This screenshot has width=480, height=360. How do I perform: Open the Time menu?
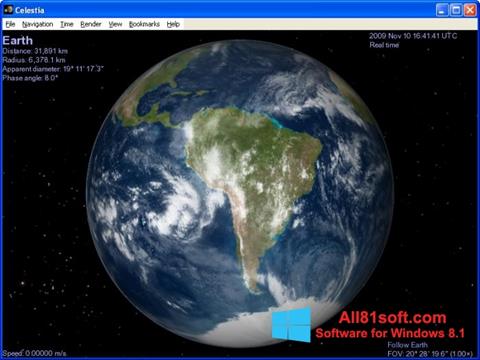pyautogui.click(x=67, y=24)
